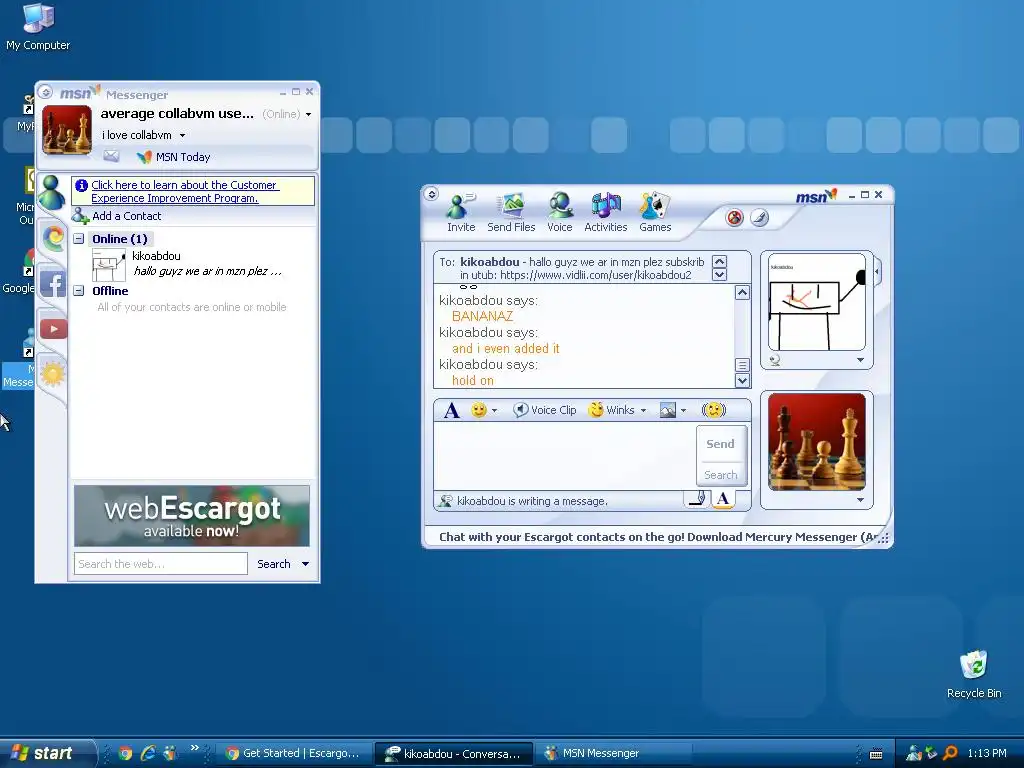This screenshot has width=1024, height=768.
Task: Click webcam icon under kikoabdou's picture
Action: click(775, 360)
